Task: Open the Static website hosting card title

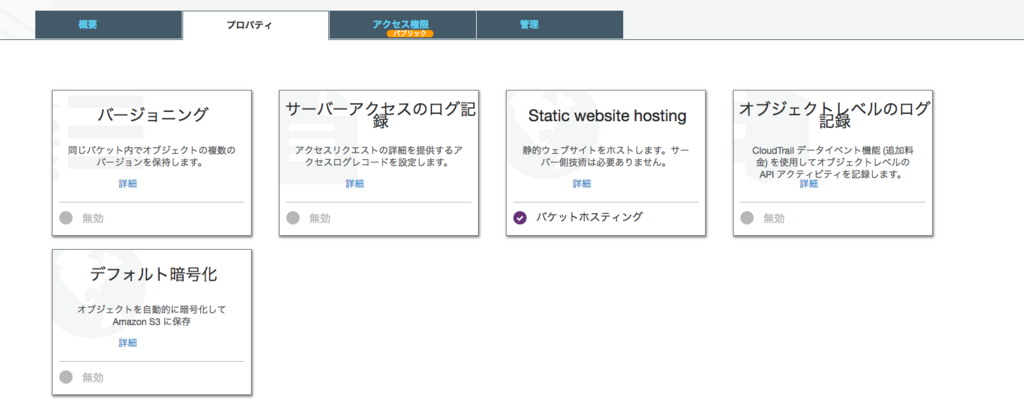Action: 607,116
